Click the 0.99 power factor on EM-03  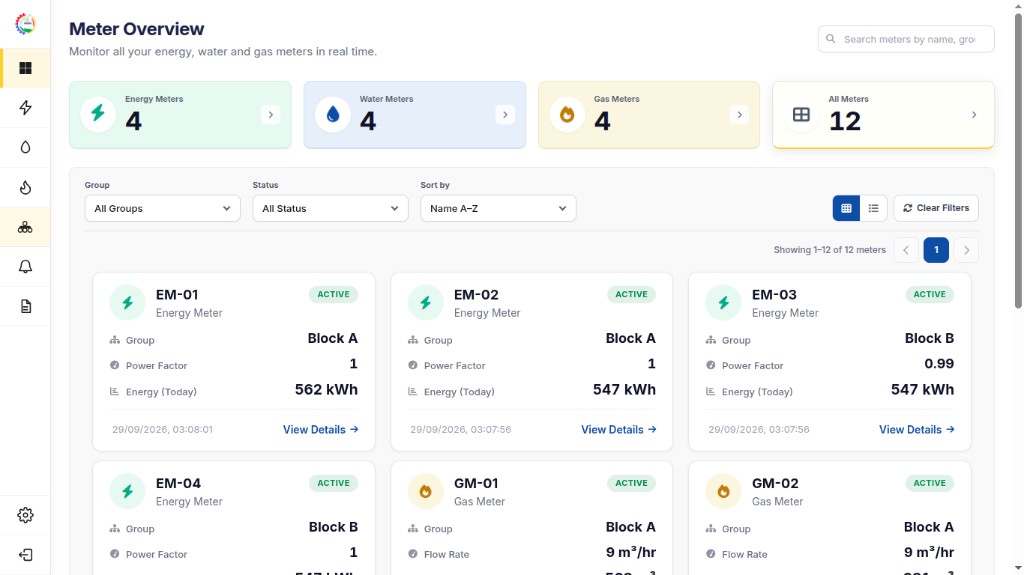tap(938, 363)
